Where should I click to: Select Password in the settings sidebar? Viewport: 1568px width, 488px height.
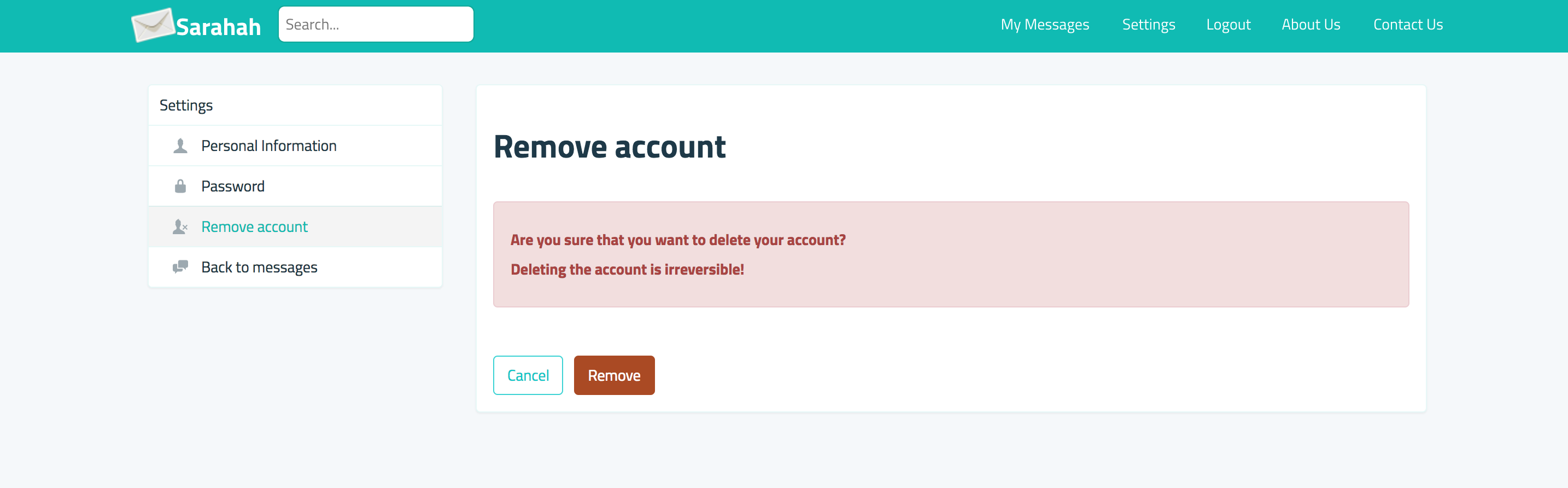tap(295, 186)
